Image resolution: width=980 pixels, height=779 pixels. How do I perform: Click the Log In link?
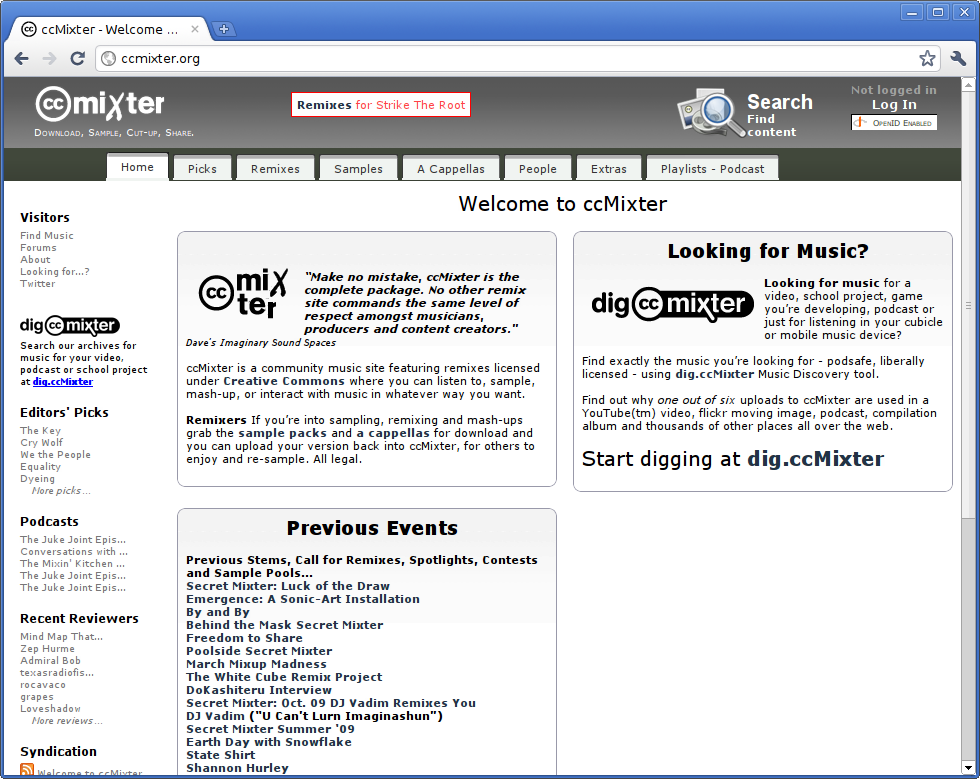(894, 104)
